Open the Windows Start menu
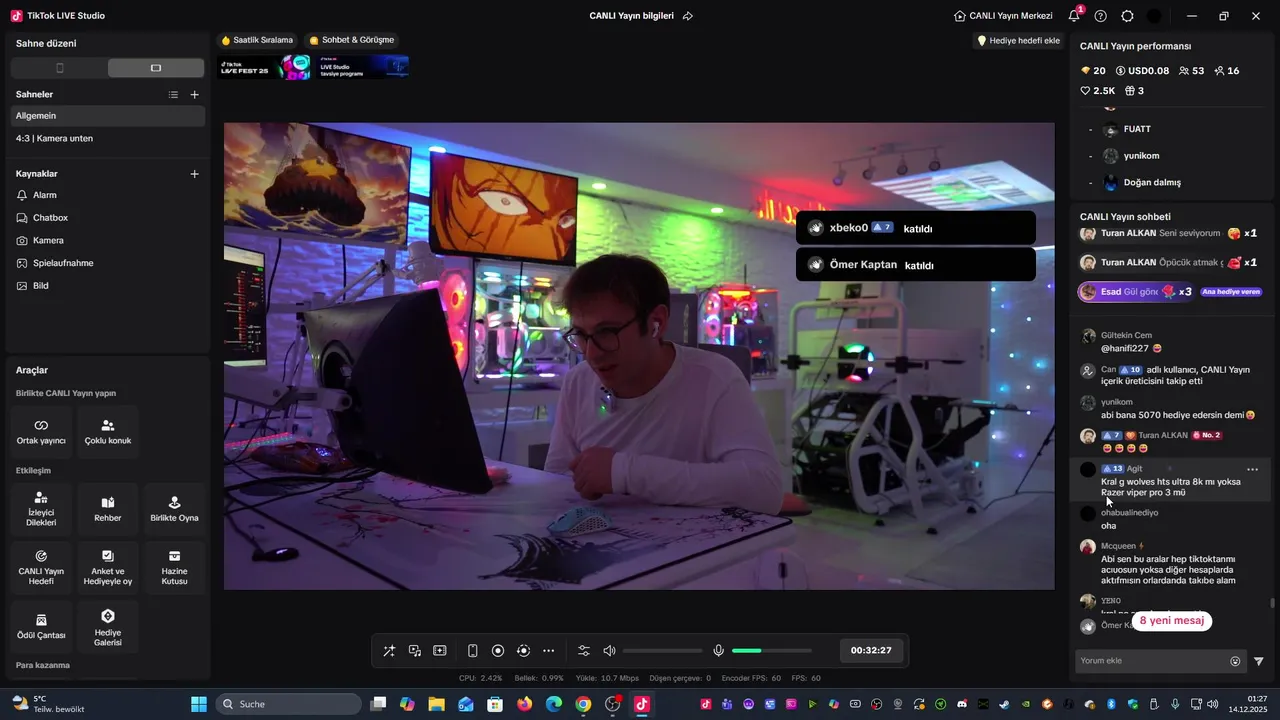1280x720 pixels. [198, 704]
